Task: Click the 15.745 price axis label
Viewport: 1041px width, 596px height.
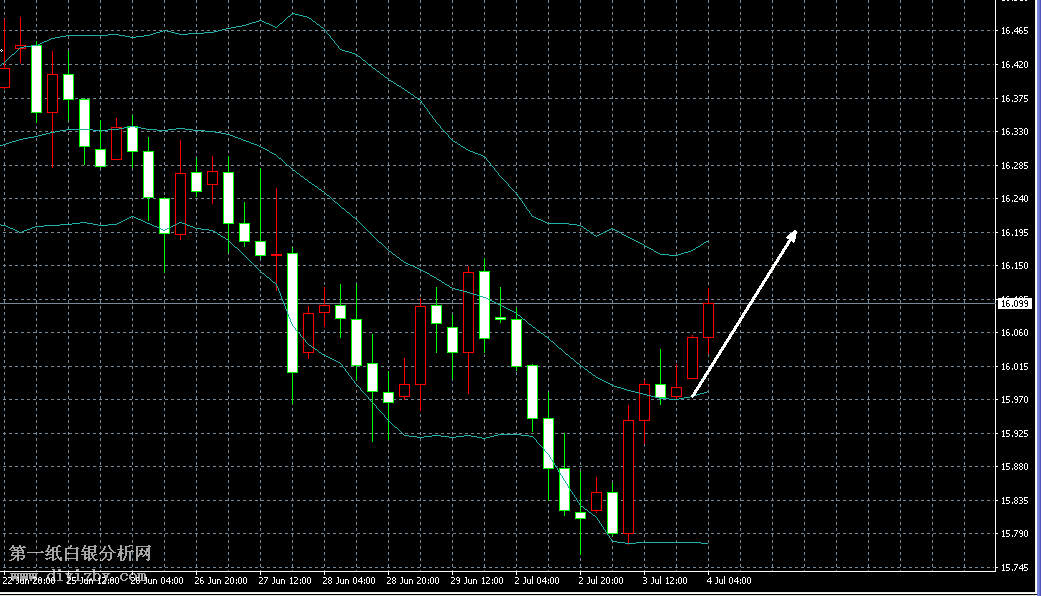Action: [1014, 567]
